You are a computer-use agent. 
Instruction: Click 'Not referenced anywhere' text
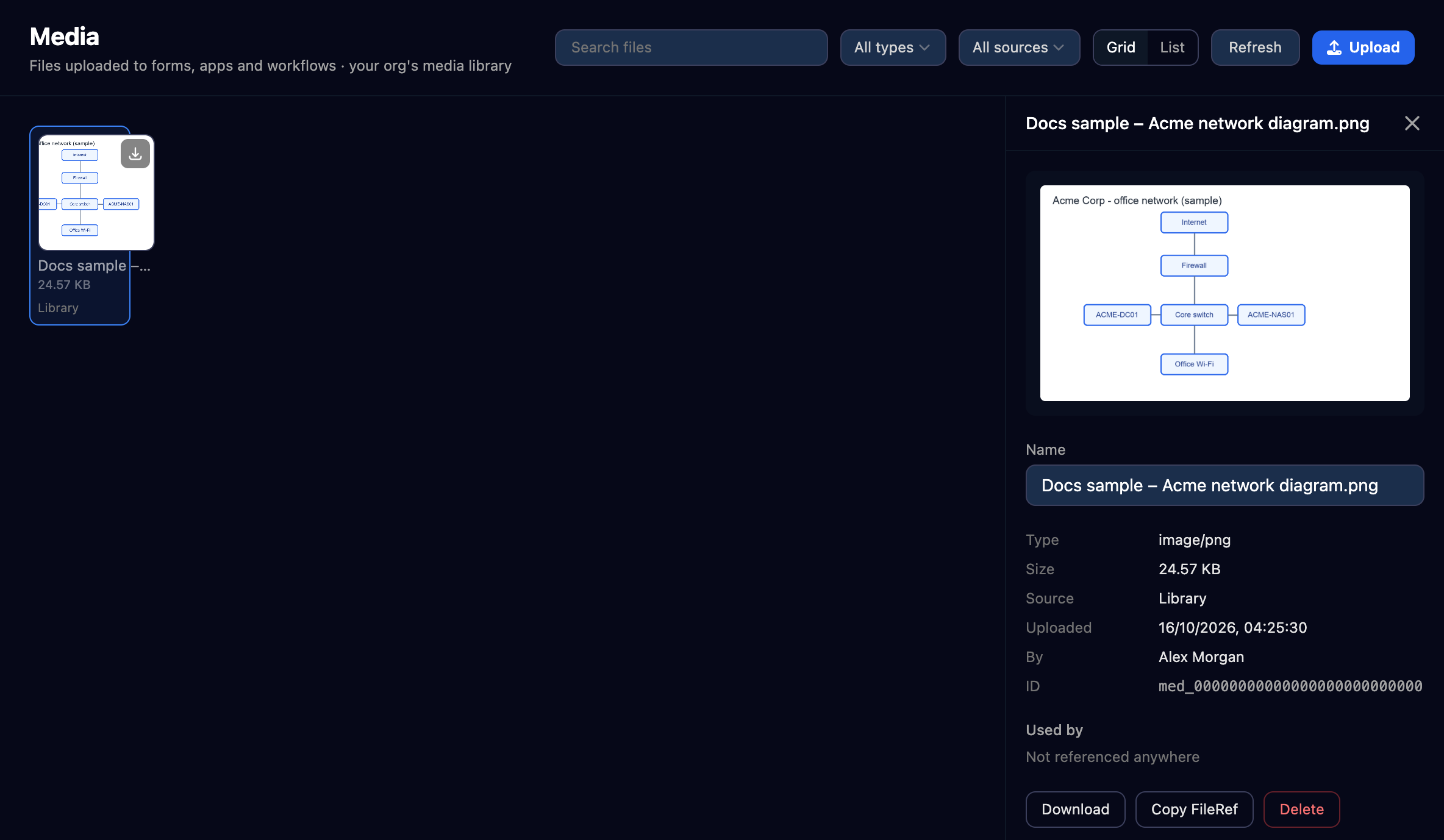1112,757
